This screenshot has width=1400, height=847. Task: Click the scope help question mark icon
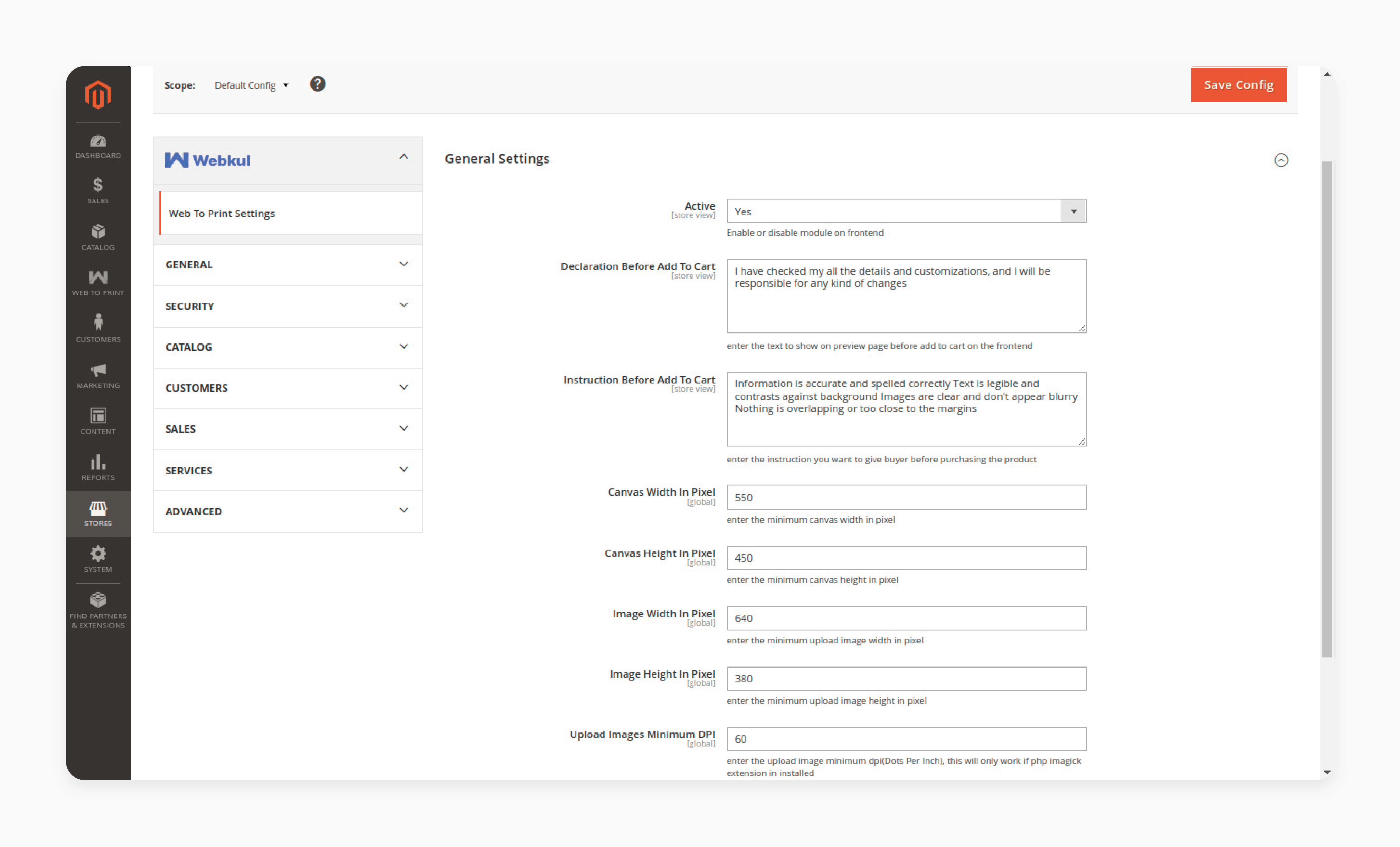coord(318,84)
